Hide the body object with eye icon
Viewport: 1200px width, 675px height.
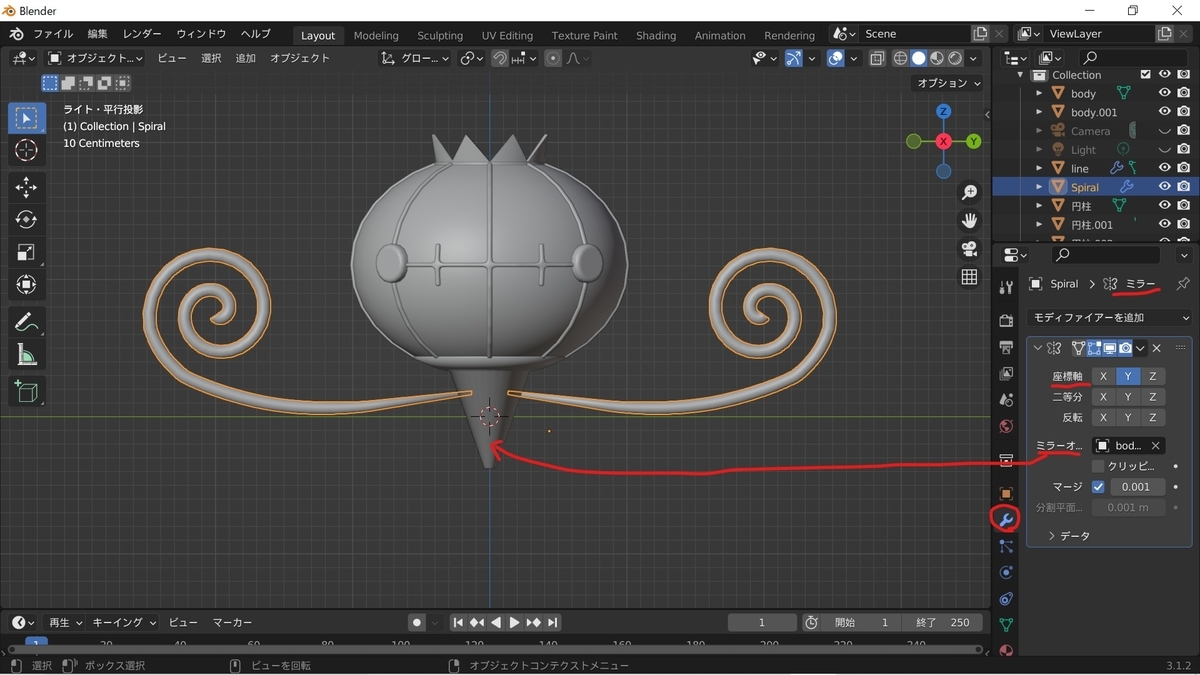pos(1164,93)
